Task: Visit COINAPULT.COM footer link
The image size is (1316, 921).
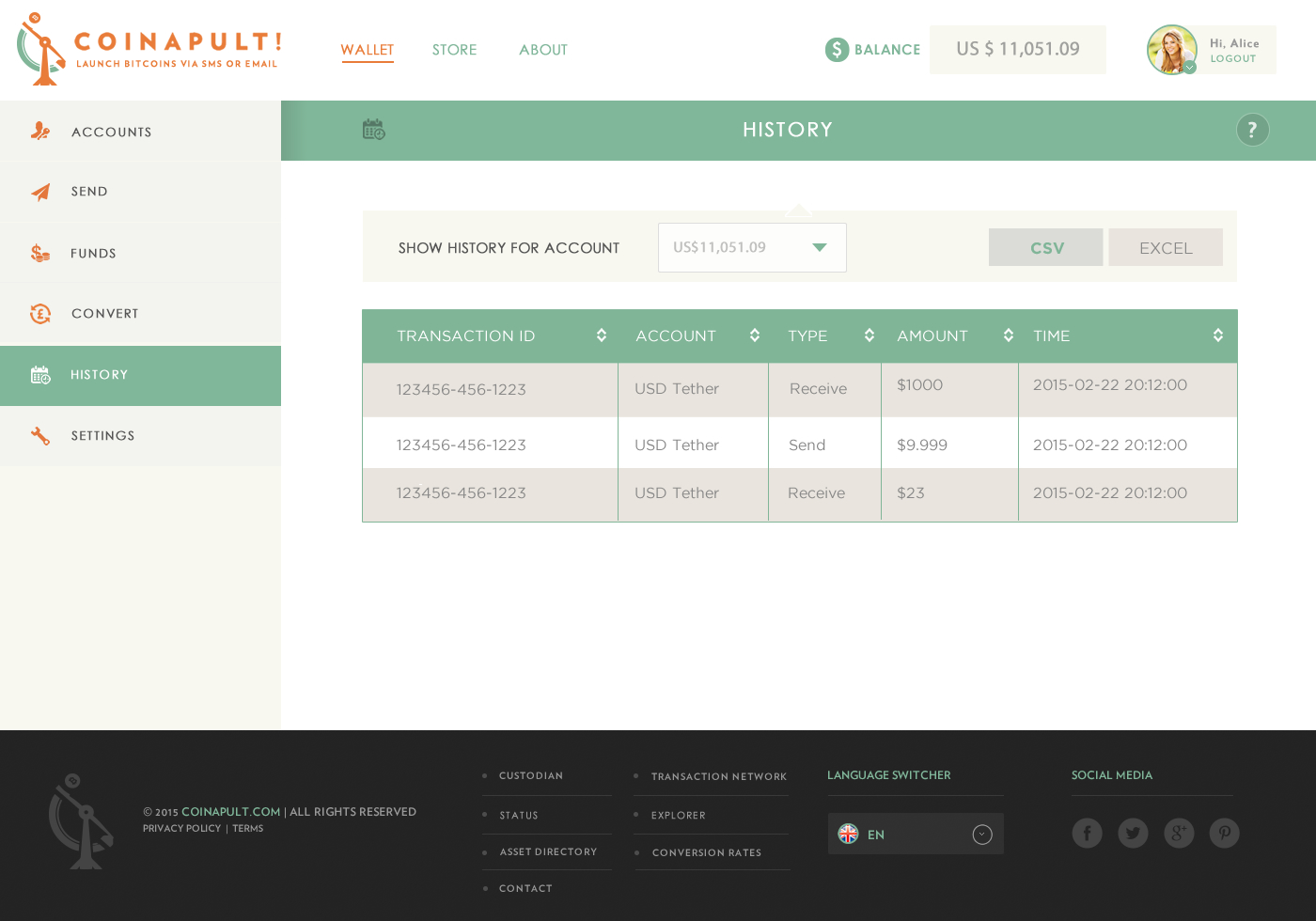Action: (x=230, y=811)
